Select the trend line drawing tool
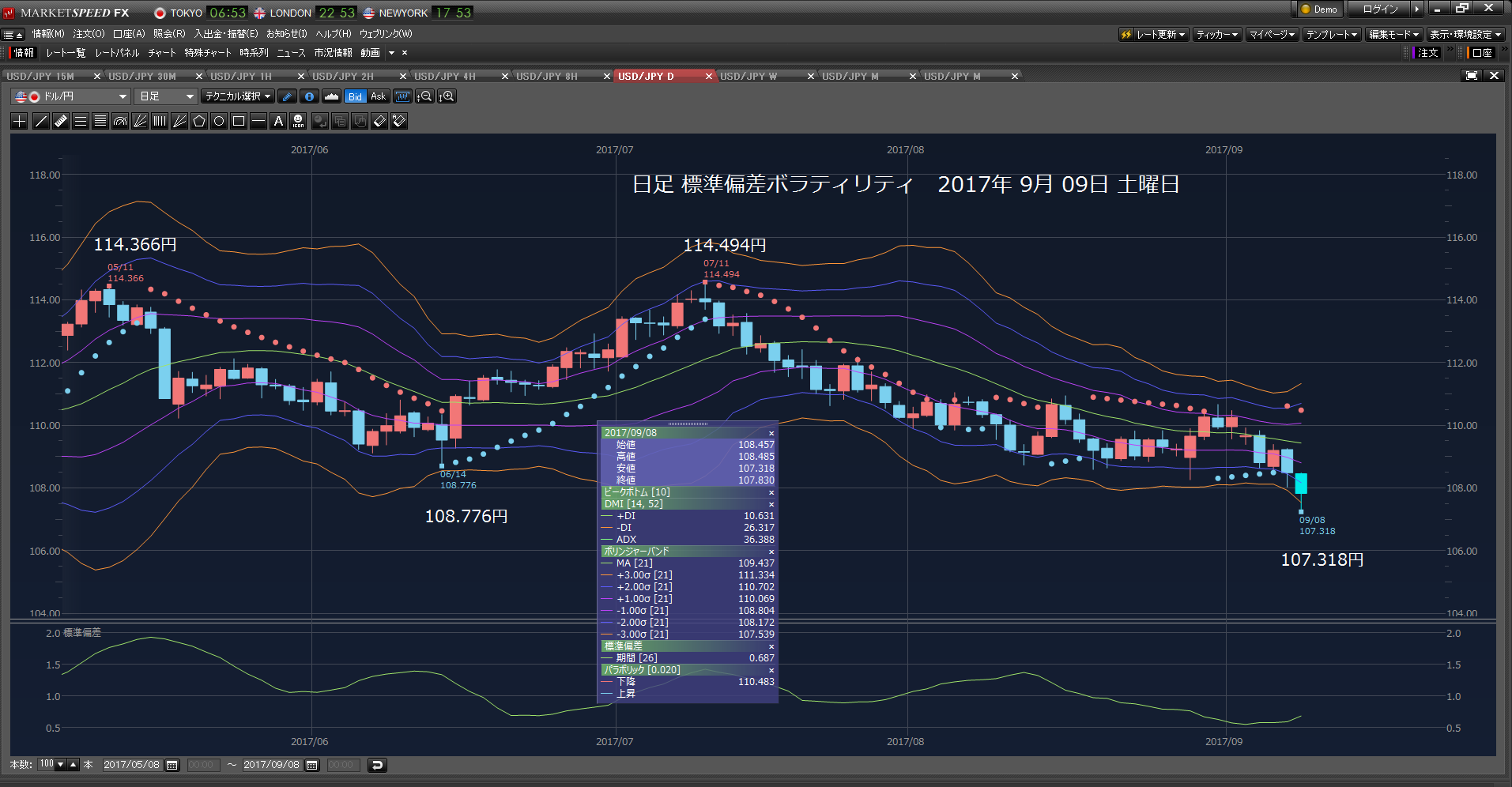 (40, 121)
